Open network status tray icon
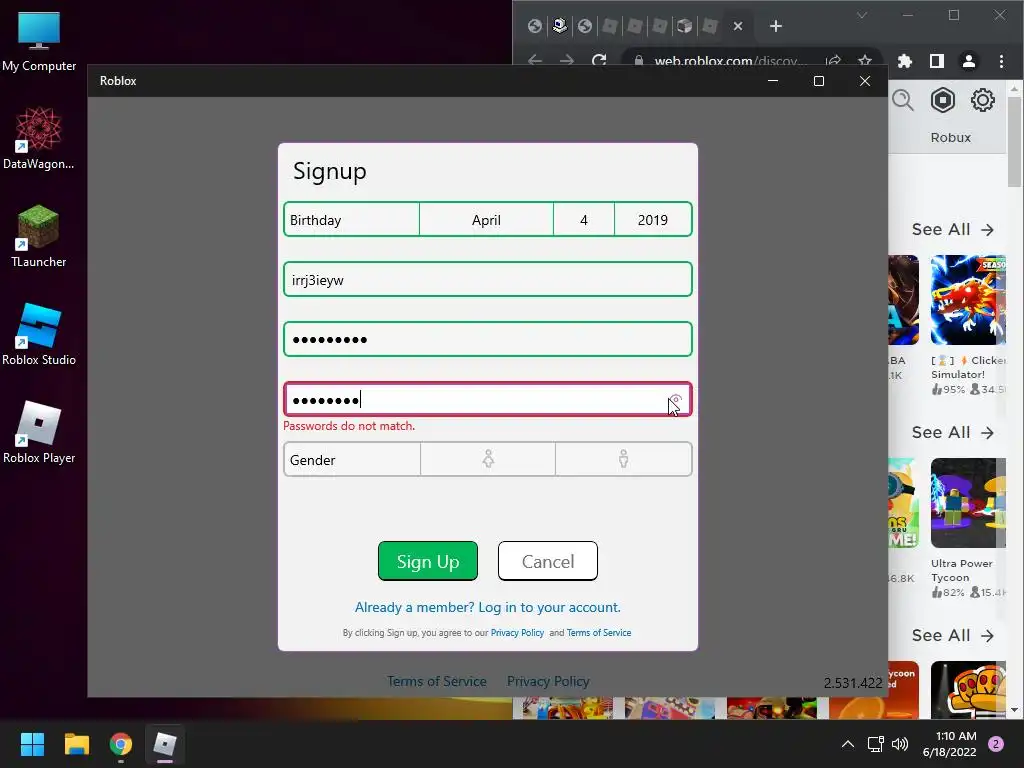Screen dimensions: 1024x768 pyautogui.click(x=875, y=744)
